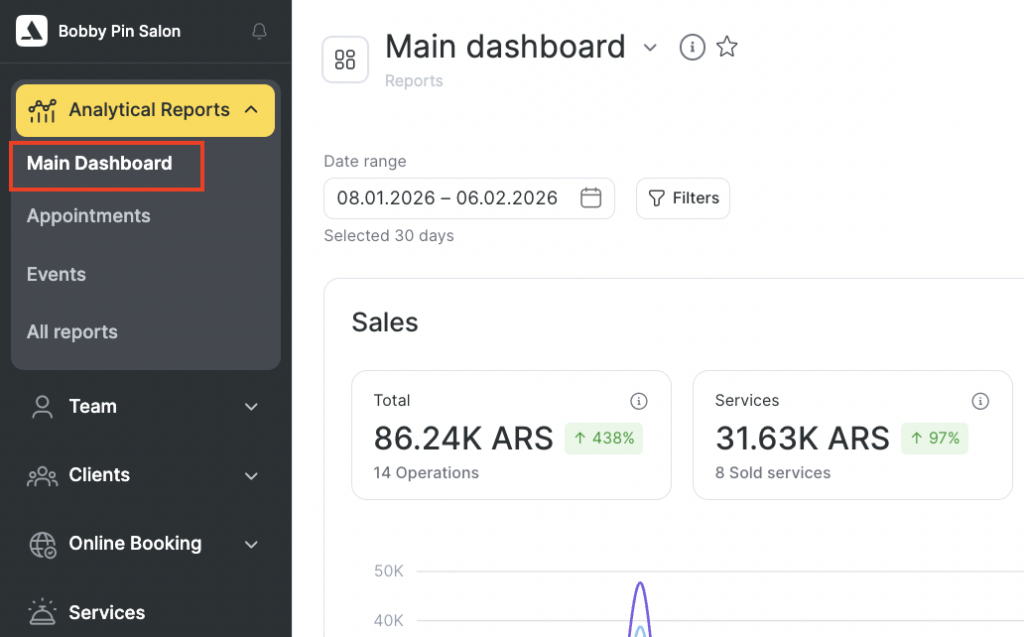Image resolution: width=1024 pixels, height=637 pixels.
Task: Open the Main dashboard title dropdown arrow
Action: tap(650, 48)
